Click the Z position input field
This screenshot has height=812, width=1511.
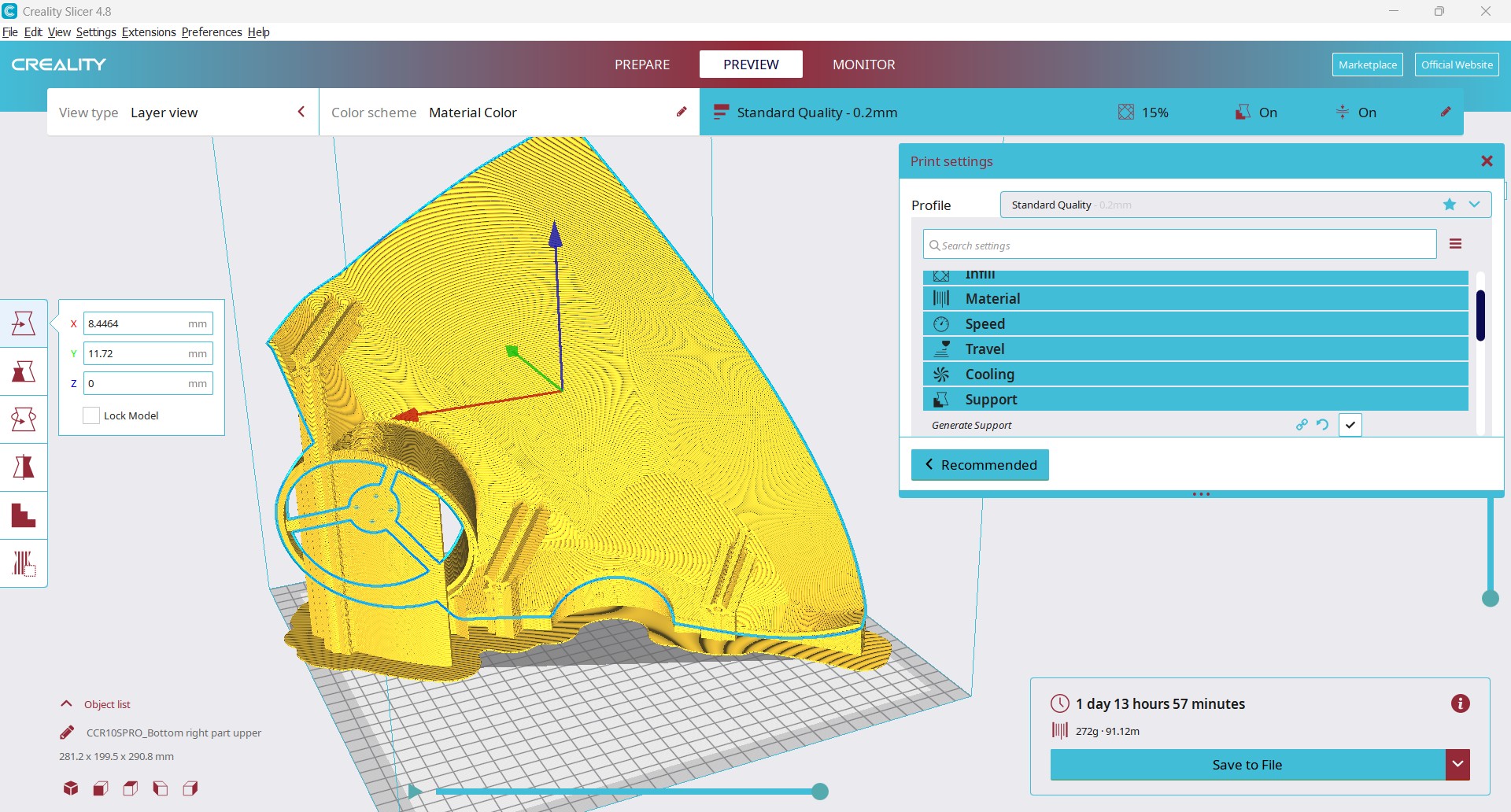tap(148, 383)
